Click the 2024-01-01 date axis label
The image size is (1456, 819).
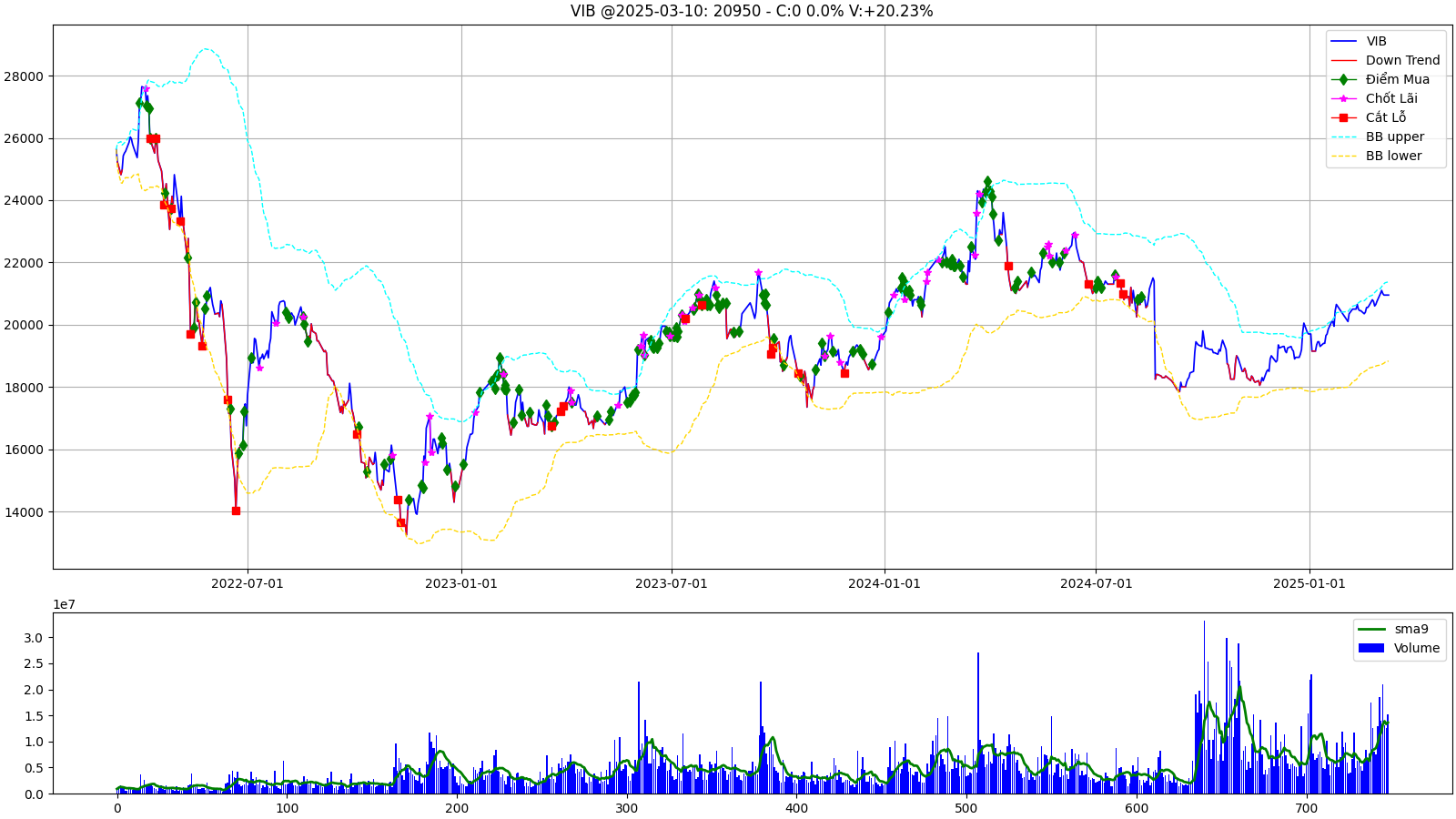[x=885, y=583]
